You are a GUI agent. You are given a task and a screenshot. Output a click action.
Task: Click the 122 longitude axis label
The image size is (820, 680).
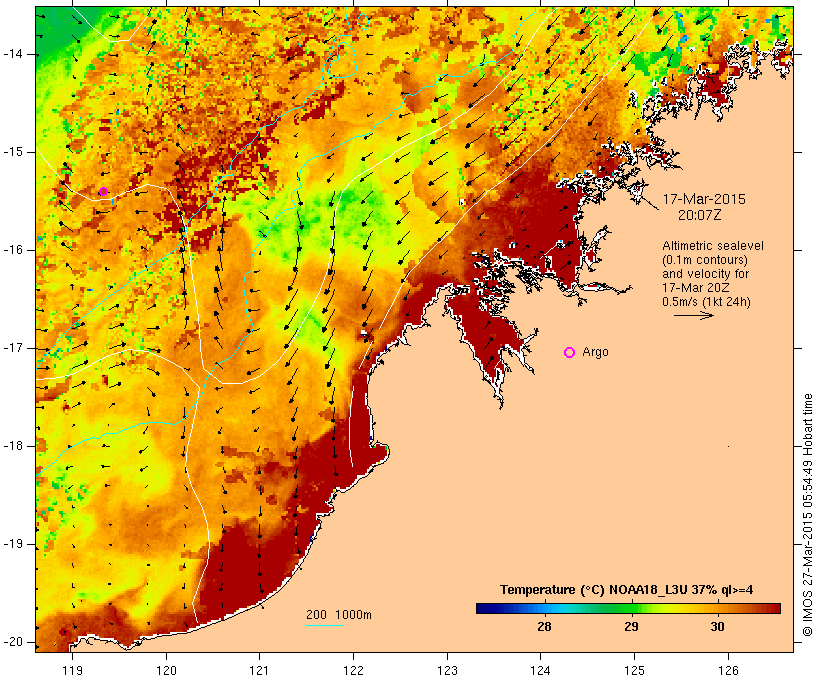(353, 670)
